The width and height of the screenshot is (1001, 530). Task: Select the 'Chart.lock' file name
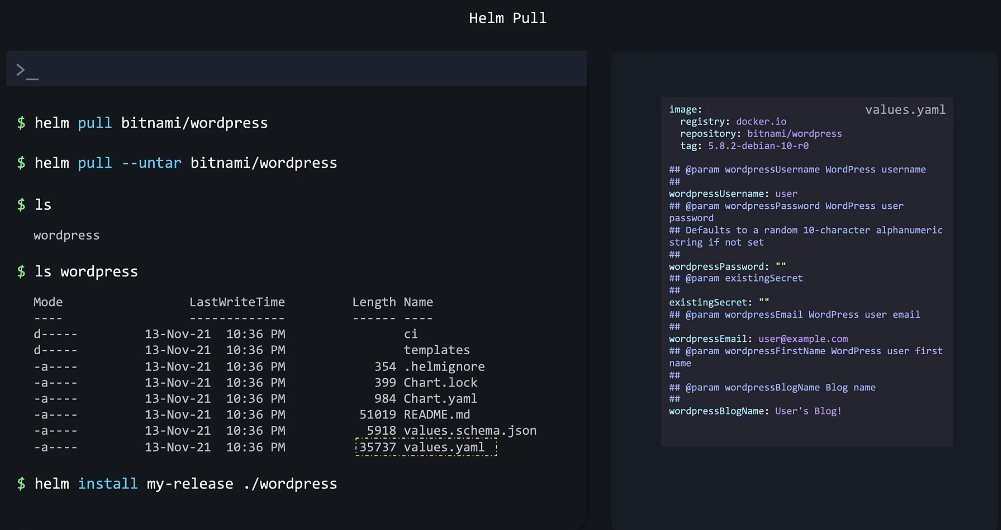click(440, 382)
